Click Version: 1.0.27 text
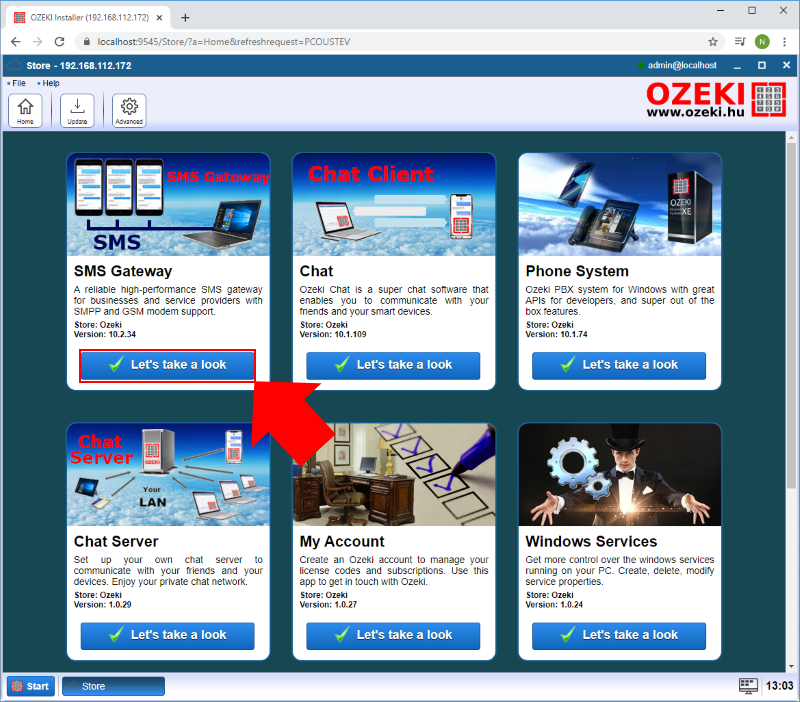This screenshot has height=702, width=800. (328, 605)
